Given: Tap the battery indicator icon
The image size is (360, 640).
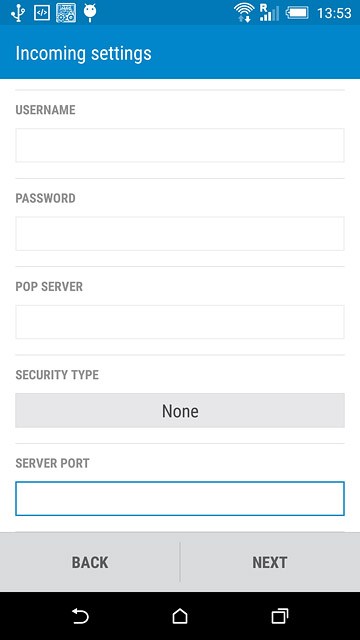Looking at the screenshot, I should tap(297, 13).
